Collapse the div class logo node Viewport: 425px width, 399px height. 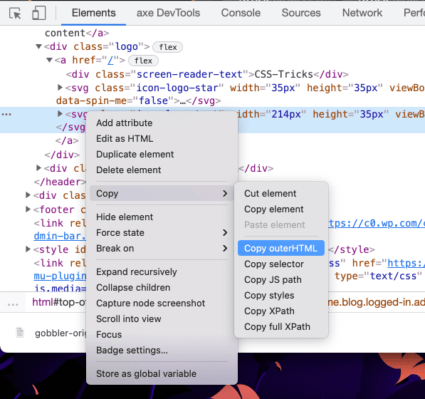tap(39, 47)
